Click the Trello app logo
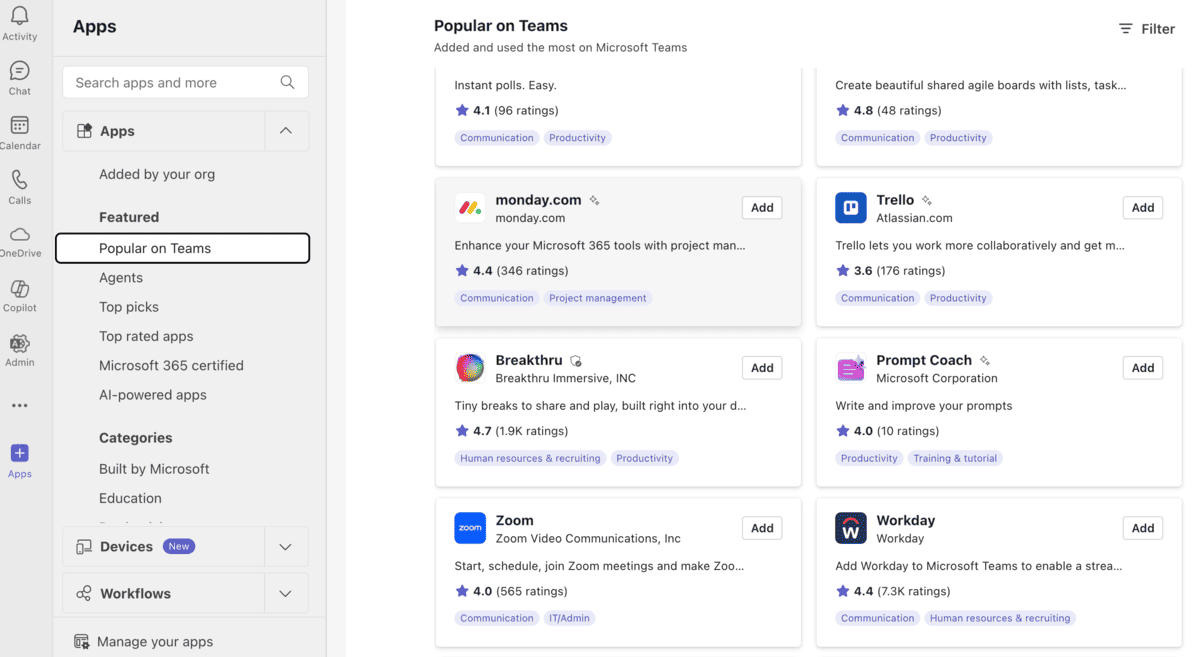The image size is (1200, 657). tap(851, 208)
